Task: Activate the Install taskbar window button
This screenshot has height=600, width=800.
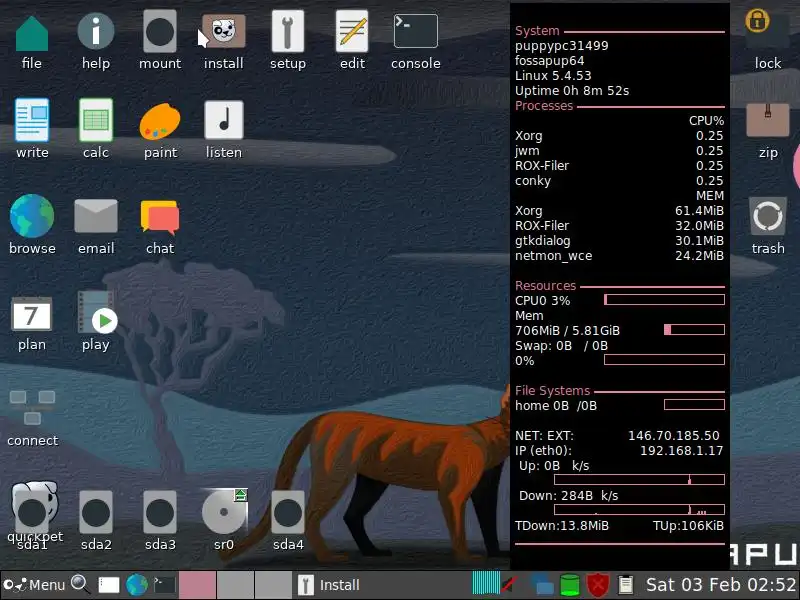Action: (380, 585)
